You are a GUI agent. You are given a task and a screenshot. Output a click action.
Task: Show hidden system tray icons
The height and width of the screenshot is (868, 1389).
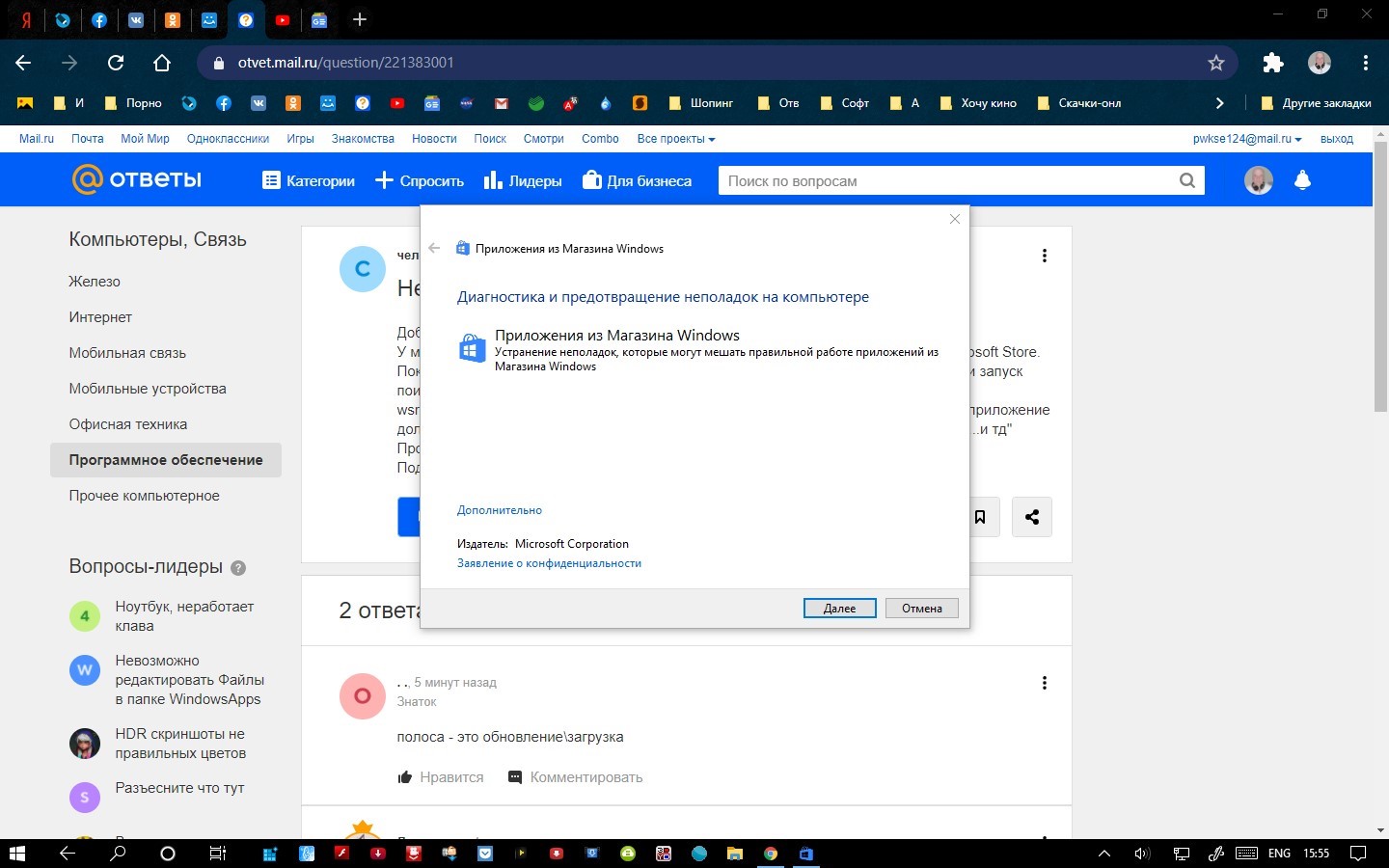1104,854
